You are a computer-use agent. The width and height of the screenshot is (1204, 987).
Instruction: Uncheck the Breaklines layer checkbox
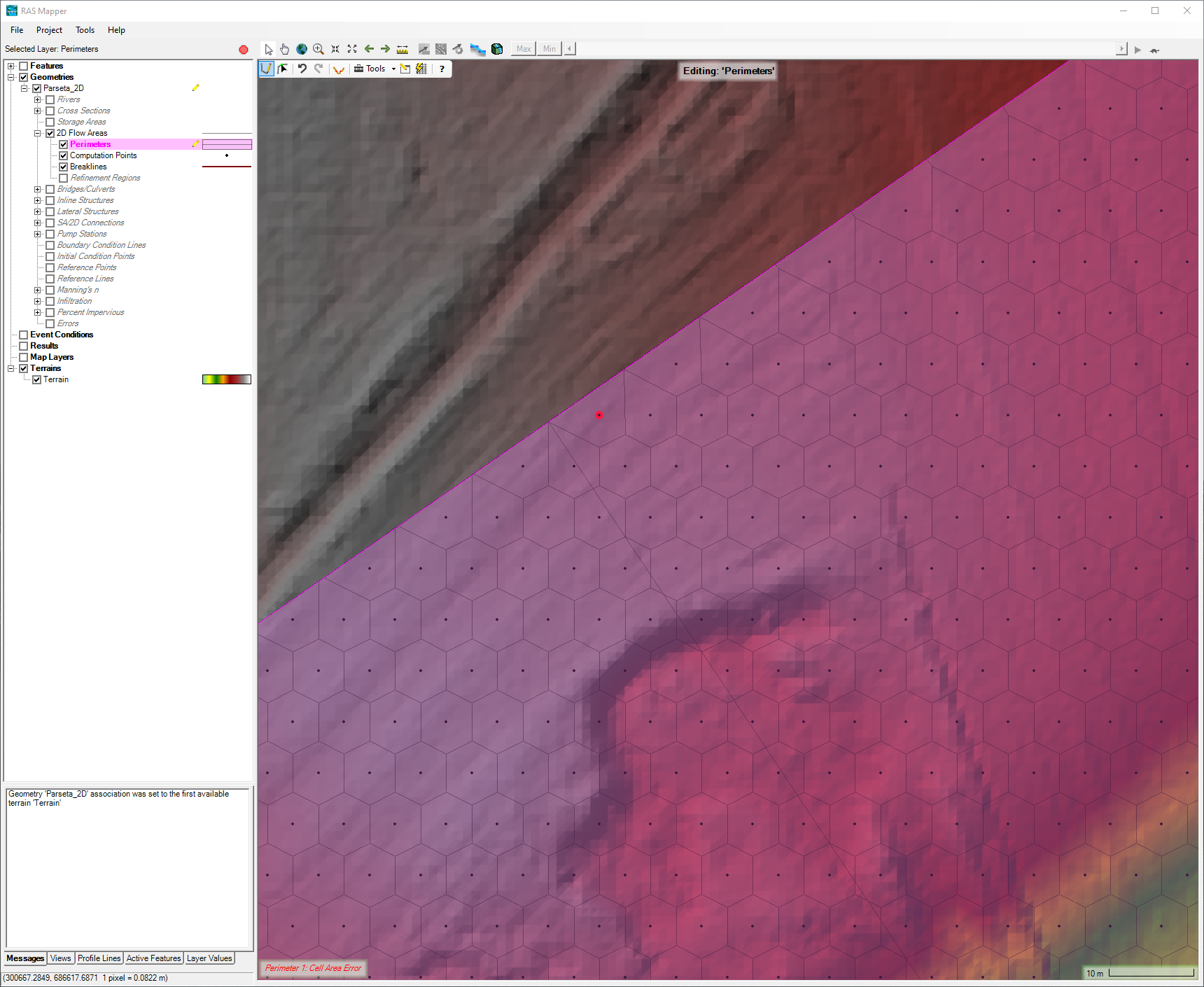tap(64, 167)
